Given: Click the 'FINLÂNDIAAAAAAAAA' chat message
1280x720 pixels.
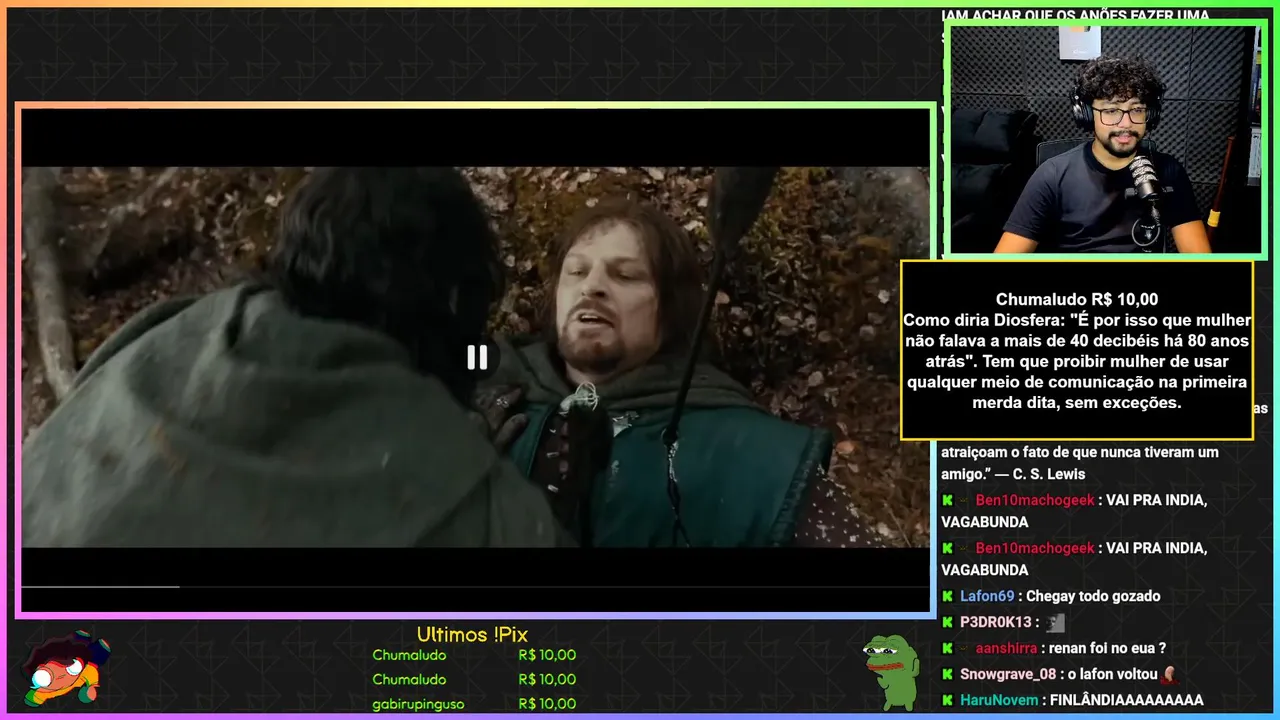Looking at the screenshot, I should point(1127,700).
